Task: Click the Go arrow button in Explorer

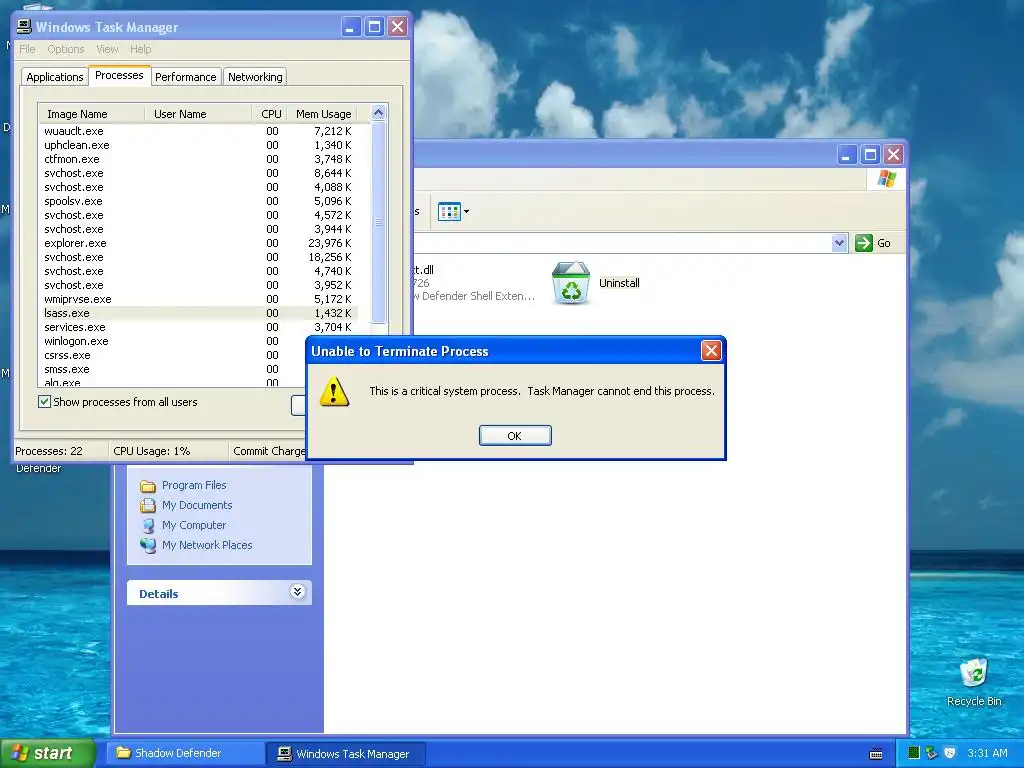Action: point(863,243)
